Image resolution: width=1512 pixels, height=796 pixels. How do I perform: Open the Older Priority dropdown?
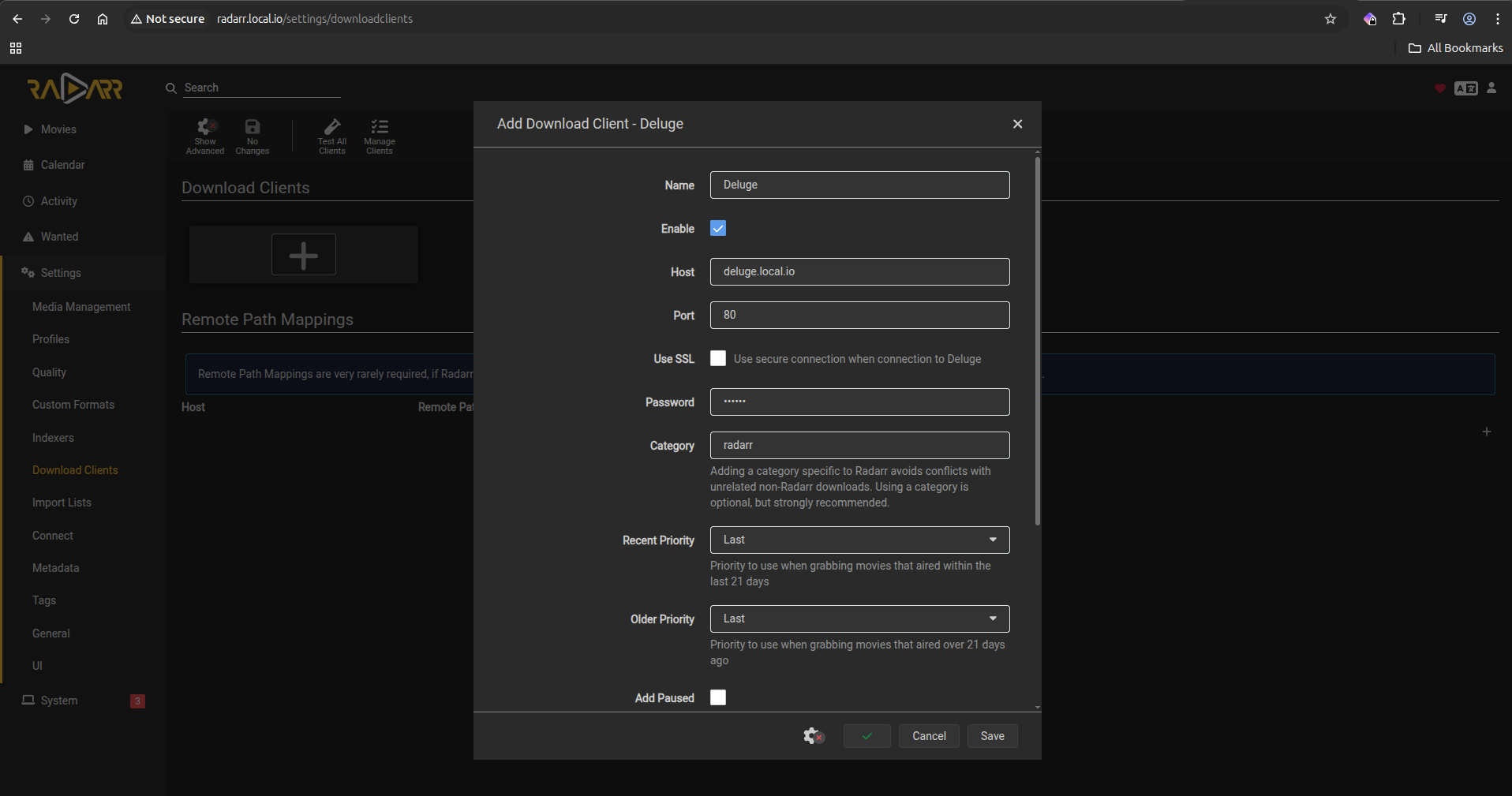click(x=860, y=619)
